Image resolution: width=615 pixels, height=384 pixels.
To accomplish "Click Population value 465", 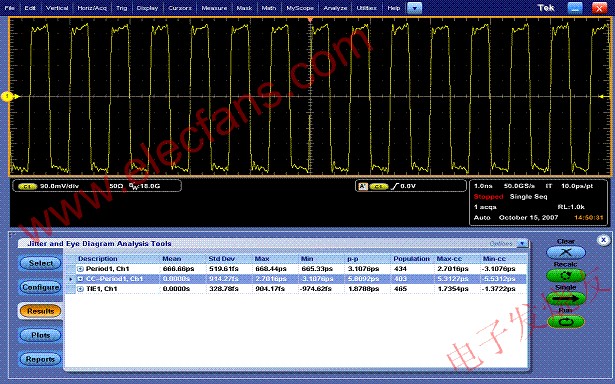I will (400, 289).
